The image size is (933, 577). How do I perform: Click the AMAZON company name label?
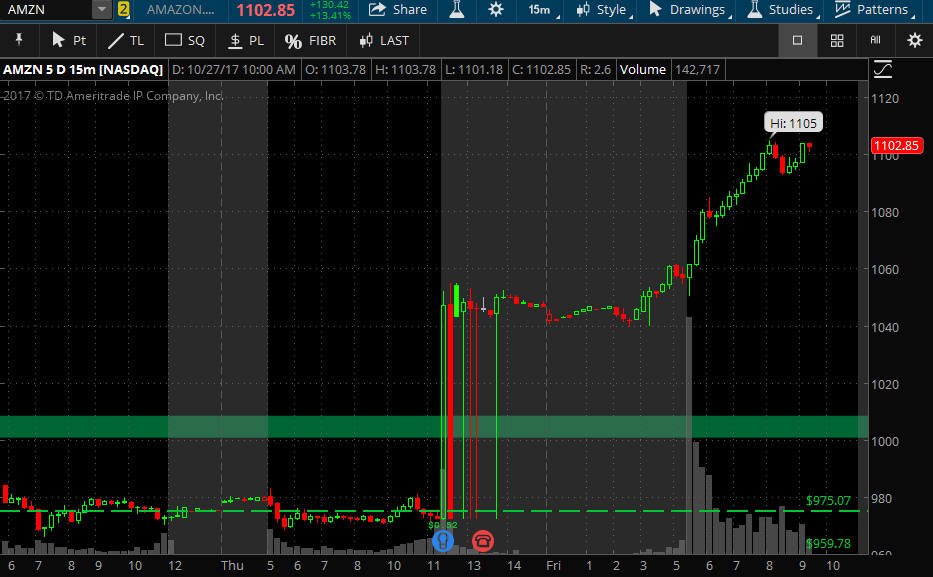[180, 10]
